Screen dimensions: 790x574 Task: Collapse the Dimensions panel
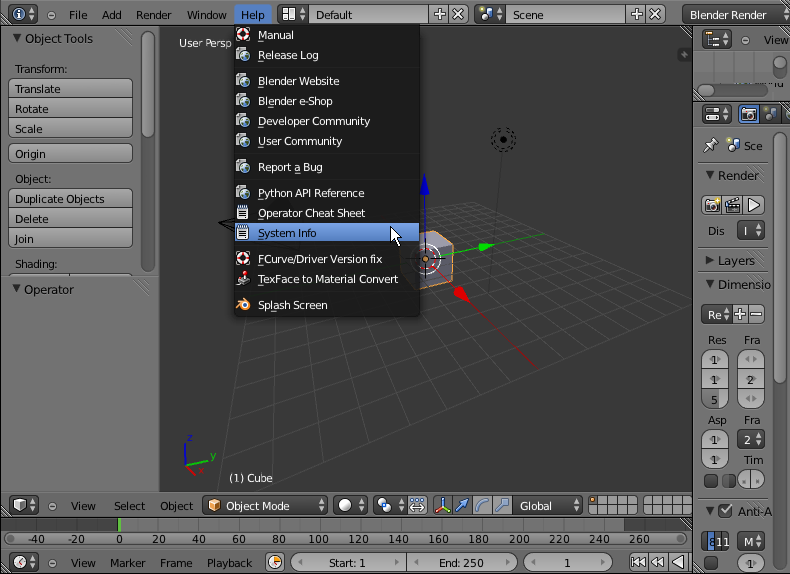pyautogui.click(x=710, y=284)
